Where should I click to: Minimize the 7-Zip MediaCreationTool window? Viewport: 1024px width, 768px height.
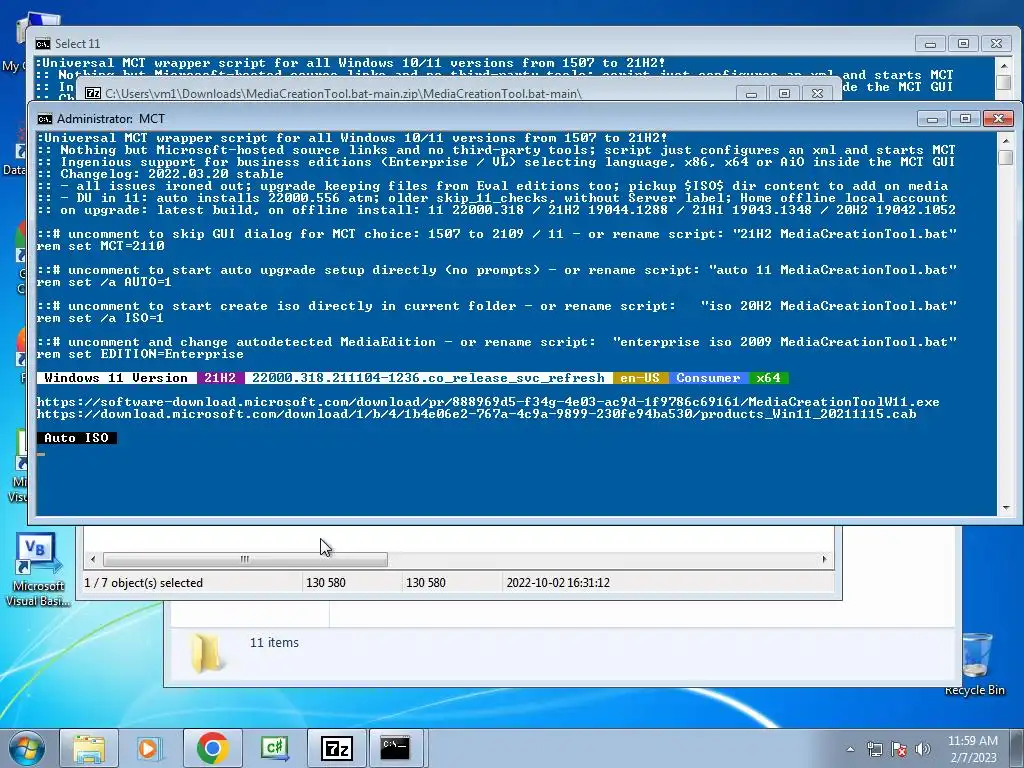click(752, 94)
